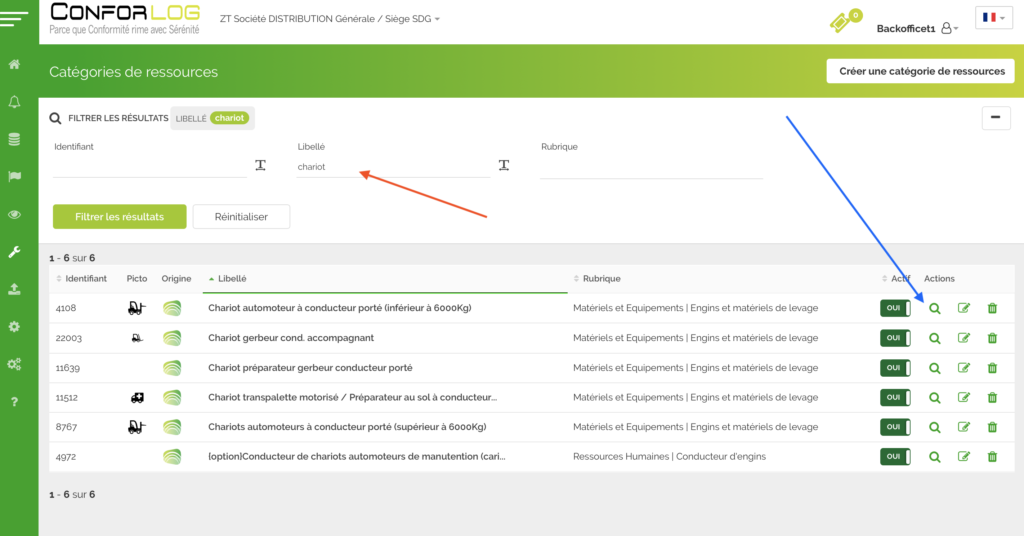Delete the row with identifiant 4972
Image resolution: width=1024 pixels, height=536 pixels.
992,457
